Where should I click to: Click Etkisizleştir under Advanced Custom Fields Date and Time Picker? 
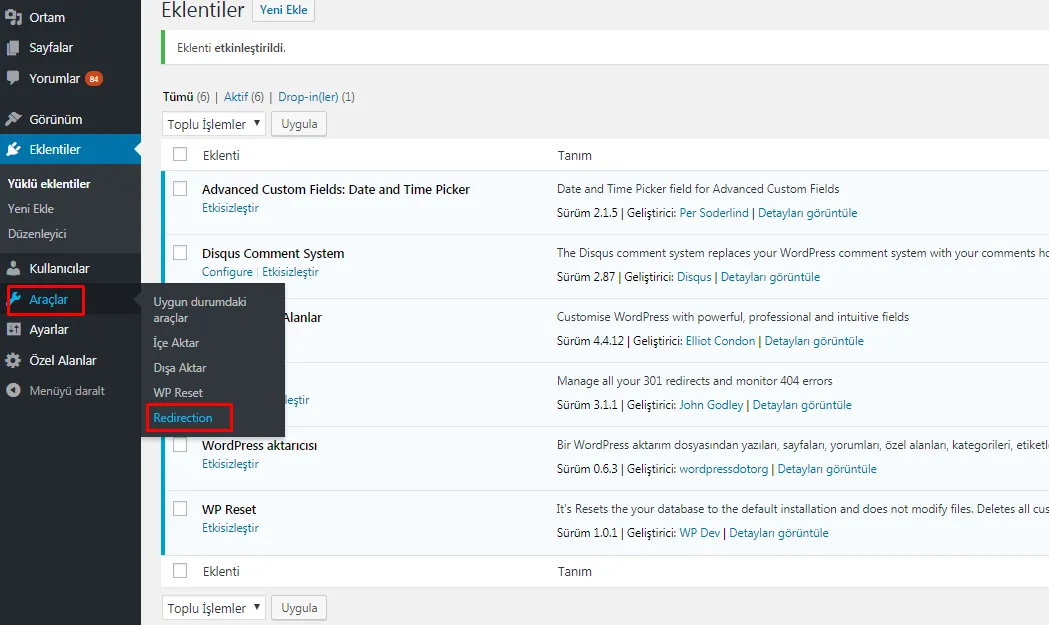[230, 208]
